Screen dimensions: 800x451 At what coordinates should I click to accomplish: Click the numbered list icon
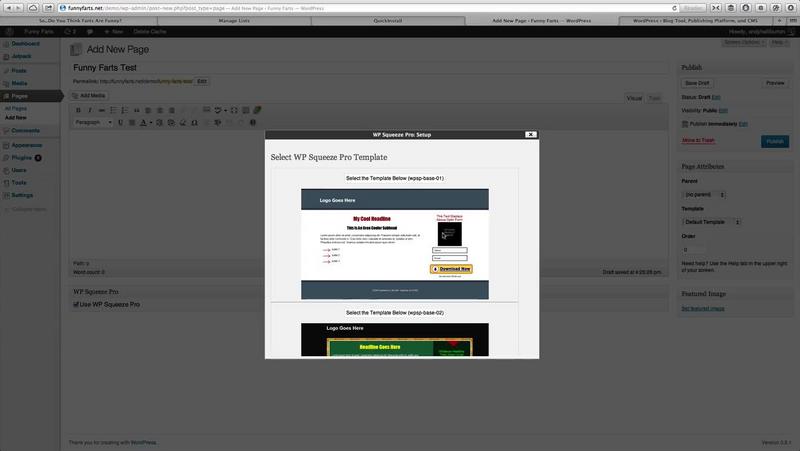(124, 110)
